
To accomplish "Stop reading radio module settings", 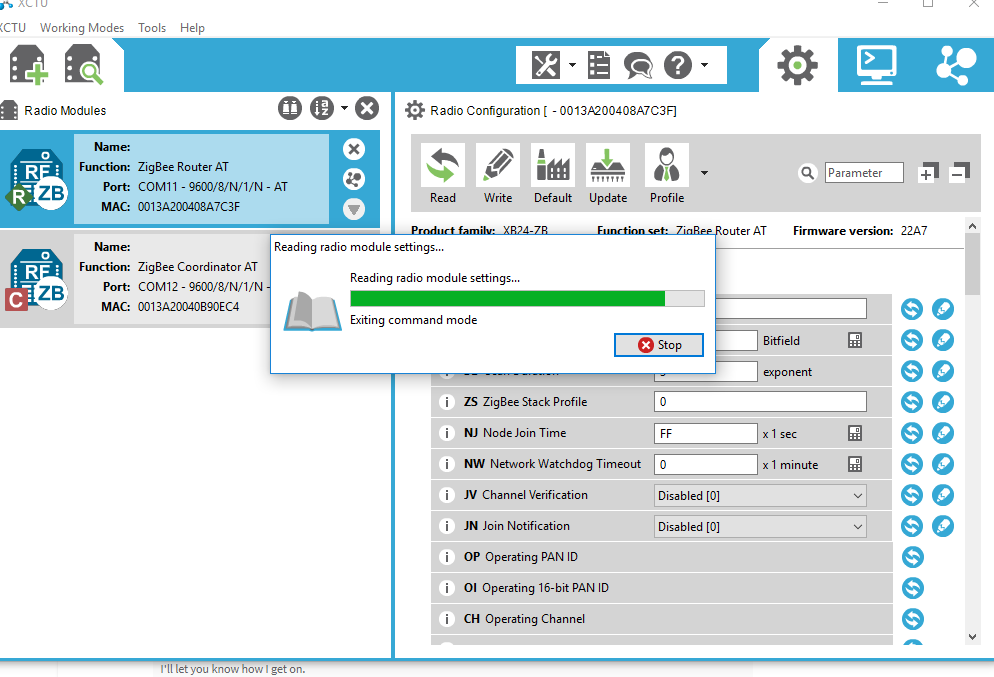I will click(659, 345).
